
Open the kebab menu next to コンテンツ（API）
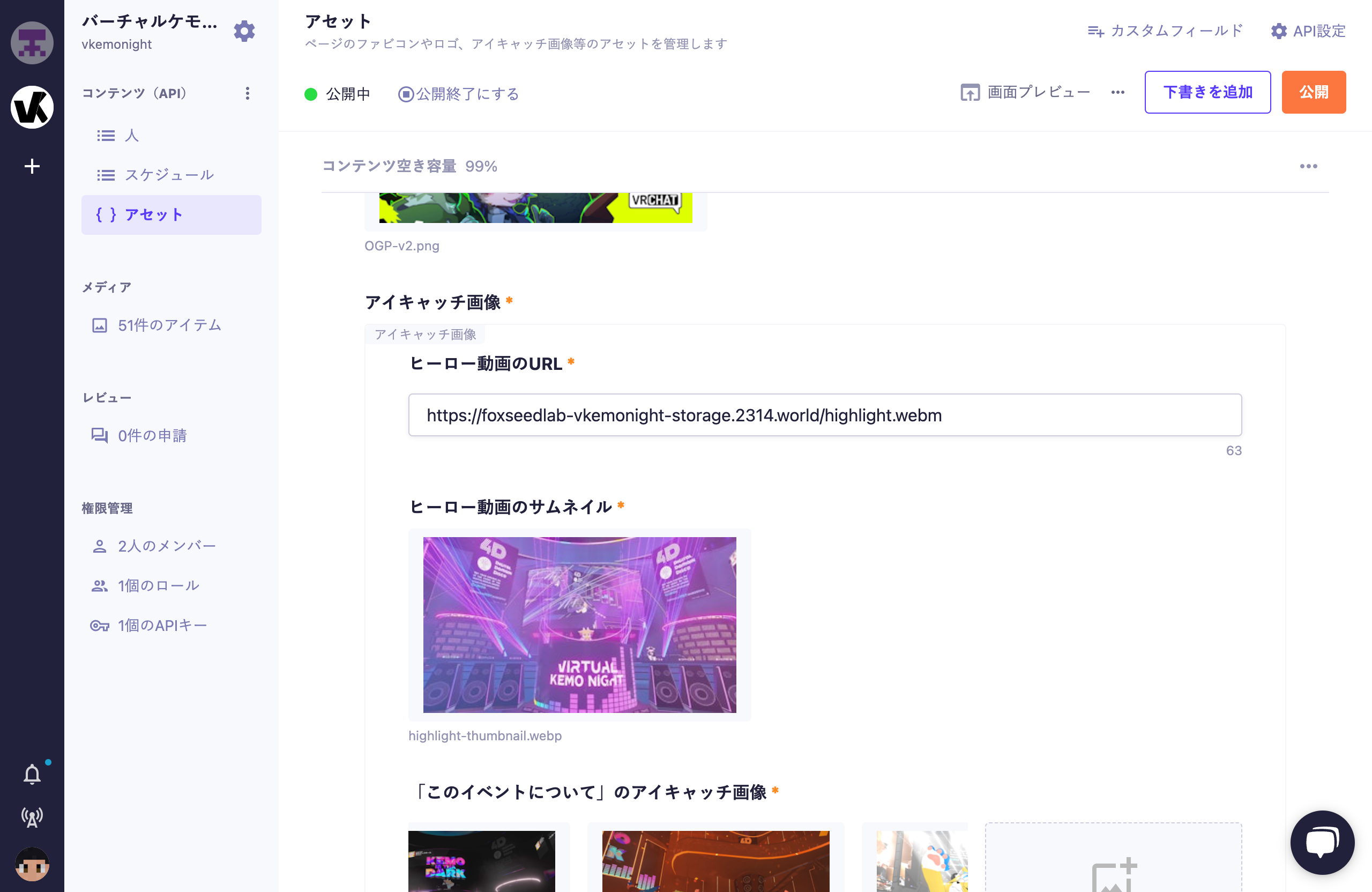tap(247, 93)
